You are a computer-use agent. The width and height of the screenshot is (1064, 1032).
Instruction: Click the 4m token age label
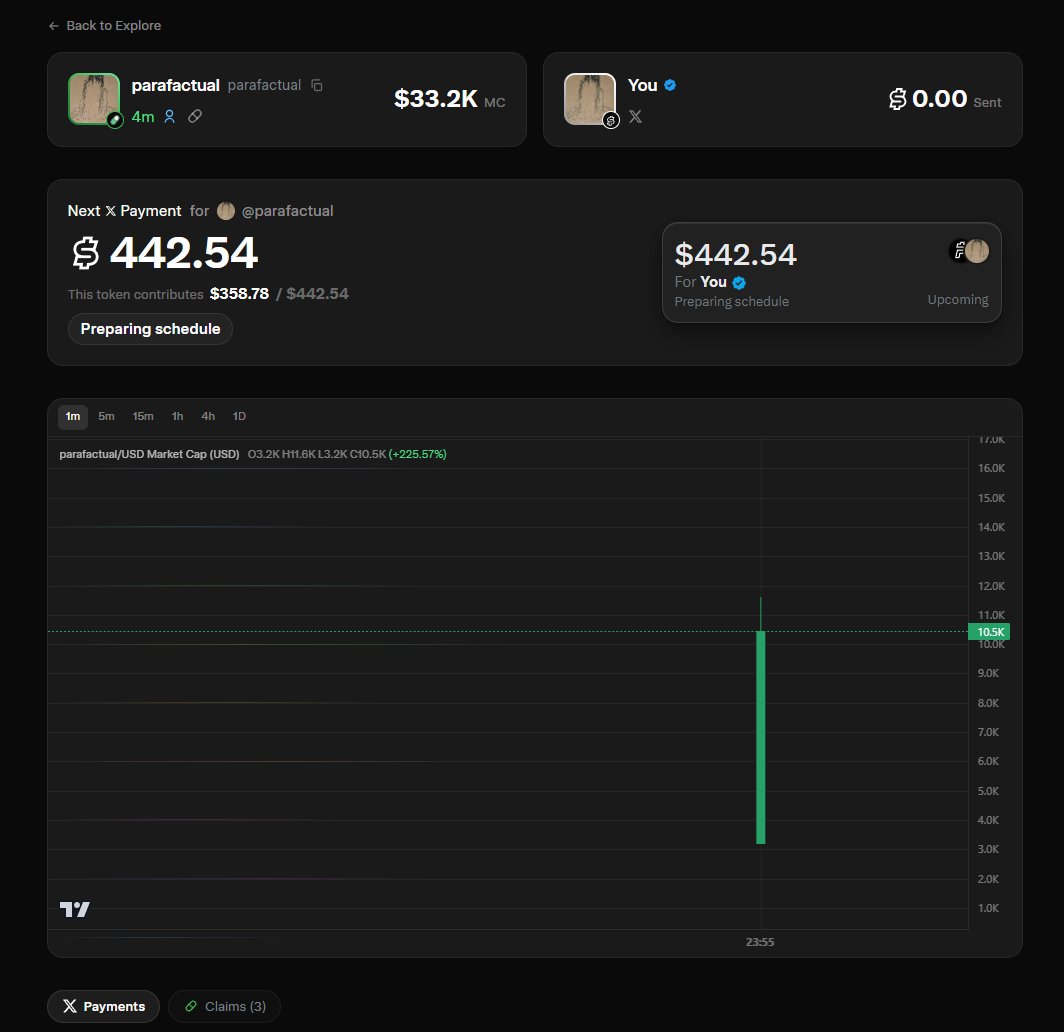tap(142, 117)
